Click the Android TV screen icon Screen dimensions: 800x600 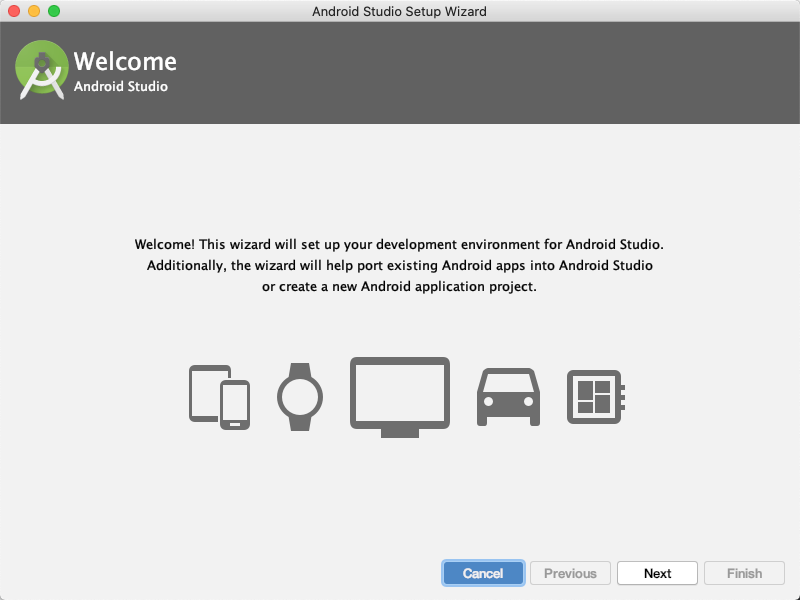point(399,397)
